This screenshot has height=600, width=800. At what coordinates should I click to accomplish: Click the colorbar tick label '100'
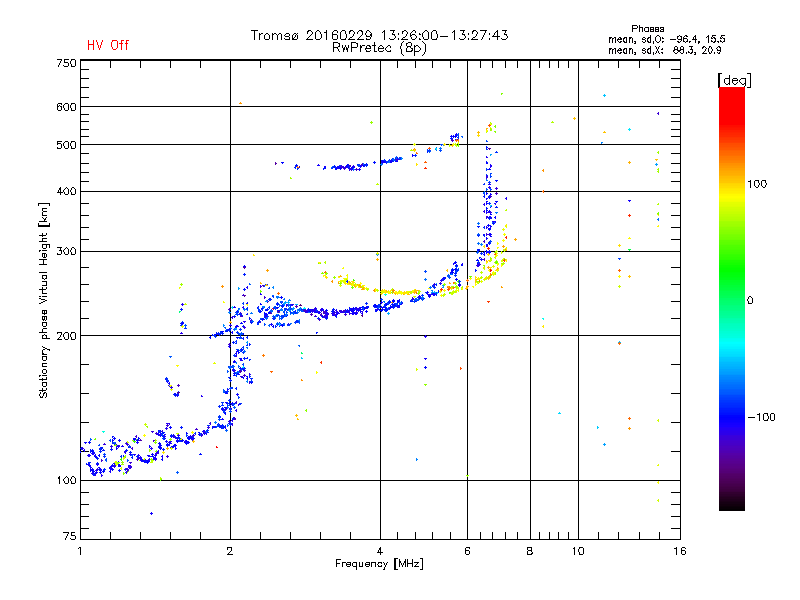pos(757,184)
